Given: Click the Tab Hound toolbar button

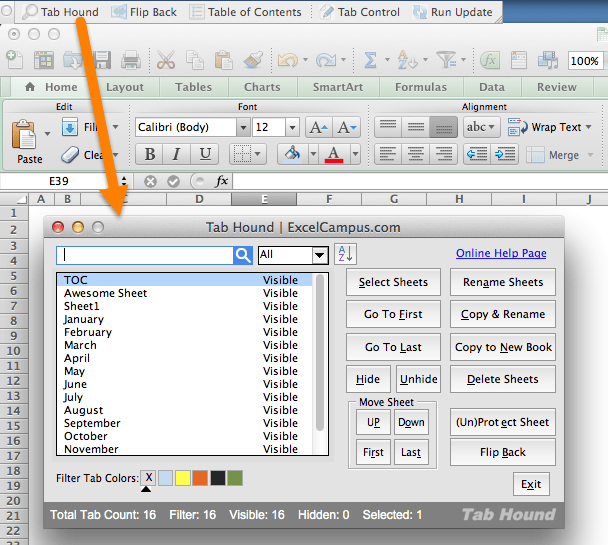Looking at the screenshot, I should point(60,12).
